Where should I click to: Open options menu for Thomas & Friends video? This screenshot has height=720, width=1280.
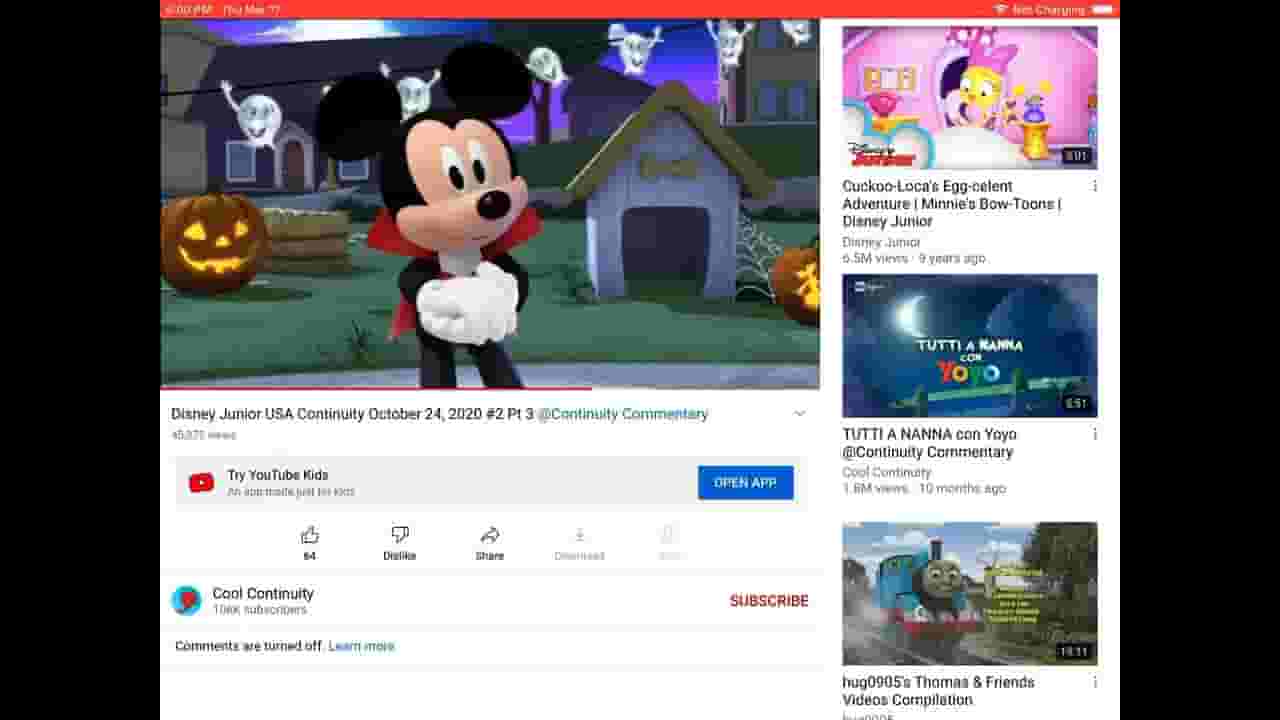pyautogui.click(x=1095, y=683)
